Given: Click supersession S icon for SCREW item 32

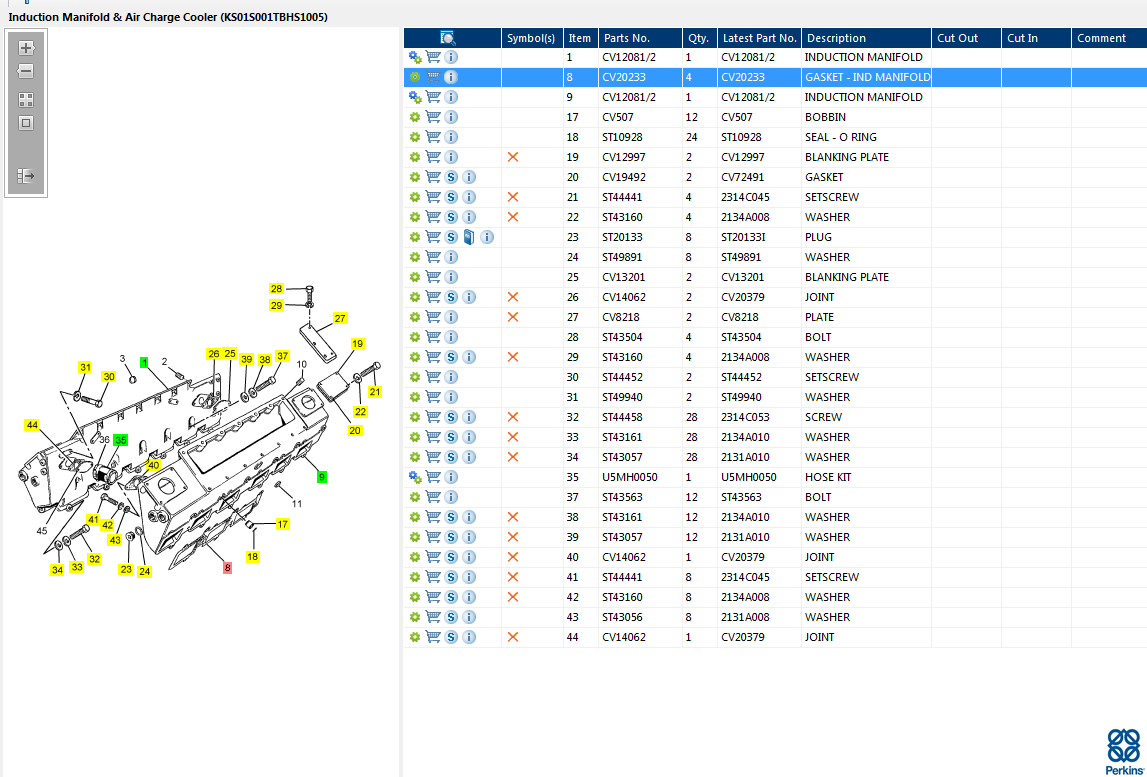Looking at the screenshot, I should coord(451,417).
